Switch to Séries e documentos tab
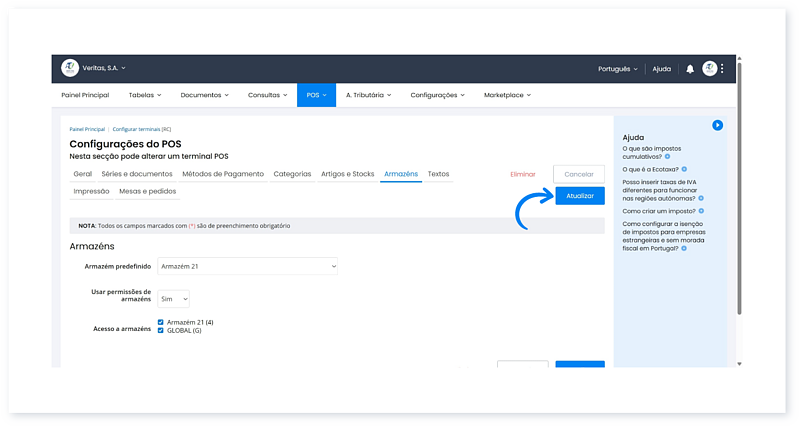 click(x=137, y=174)
